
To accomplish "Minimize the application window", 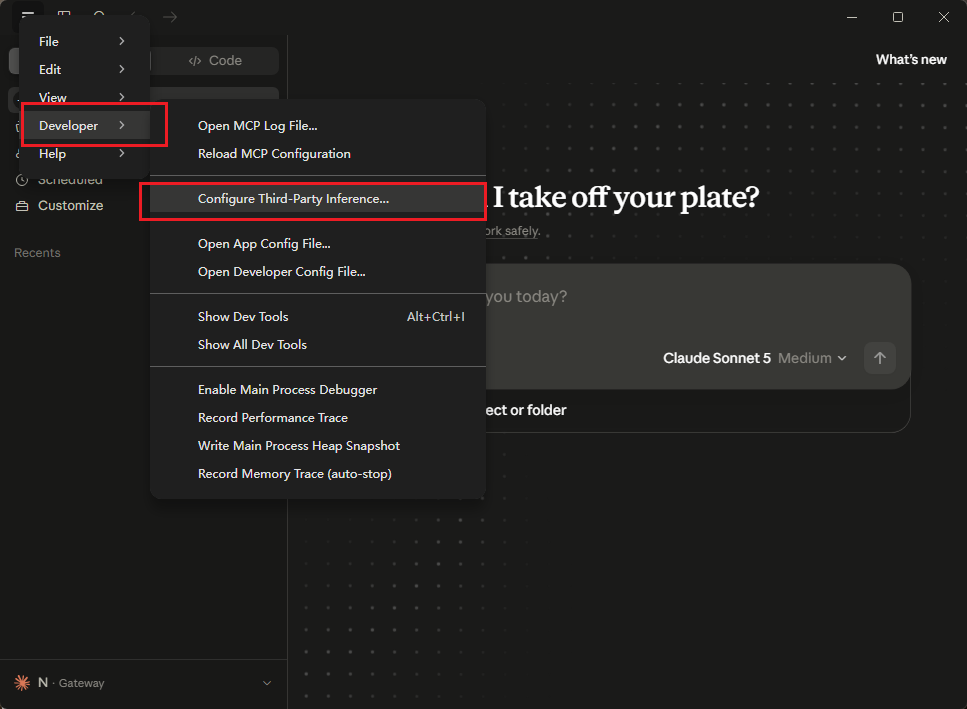I will click(852, 17).
